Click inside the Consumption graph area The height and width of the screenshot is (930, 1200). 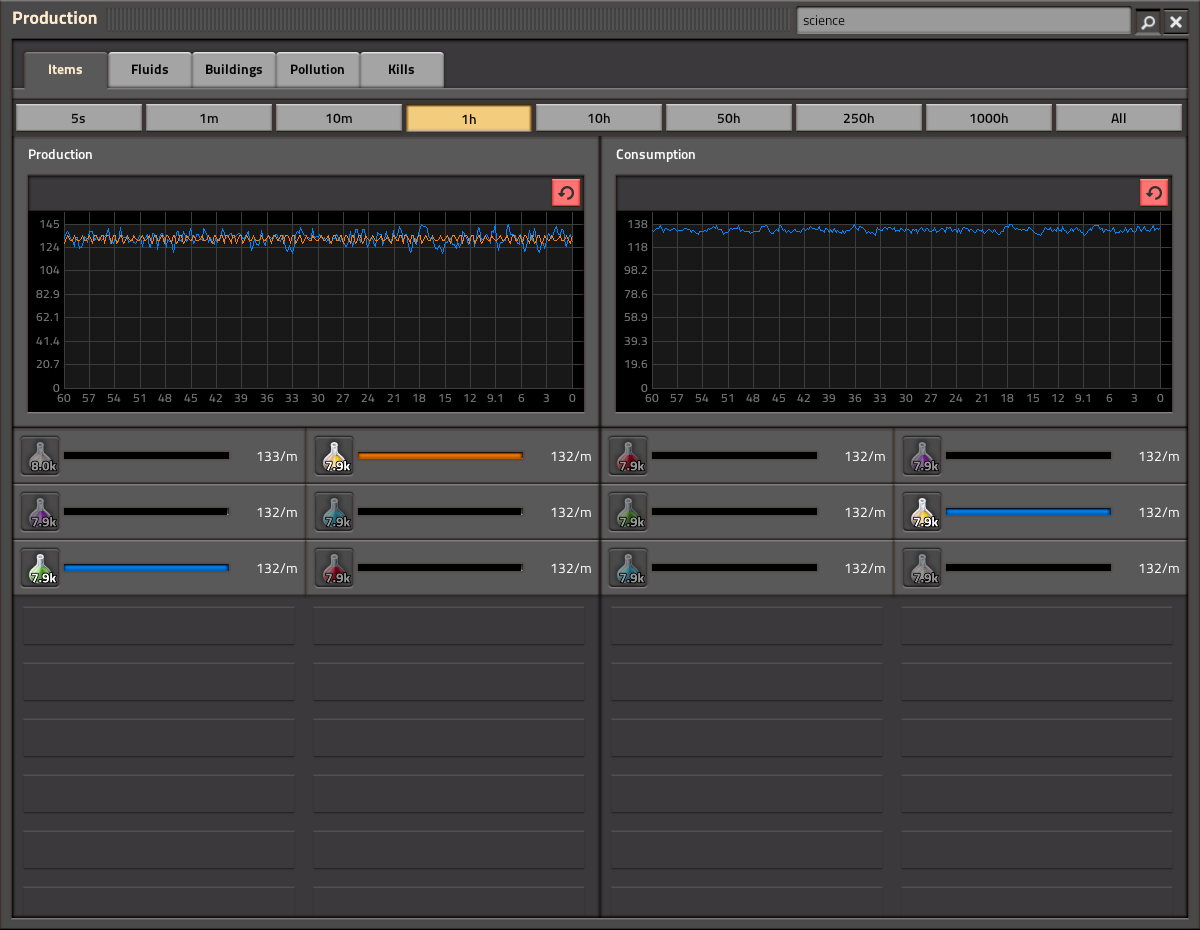[894, 310]
